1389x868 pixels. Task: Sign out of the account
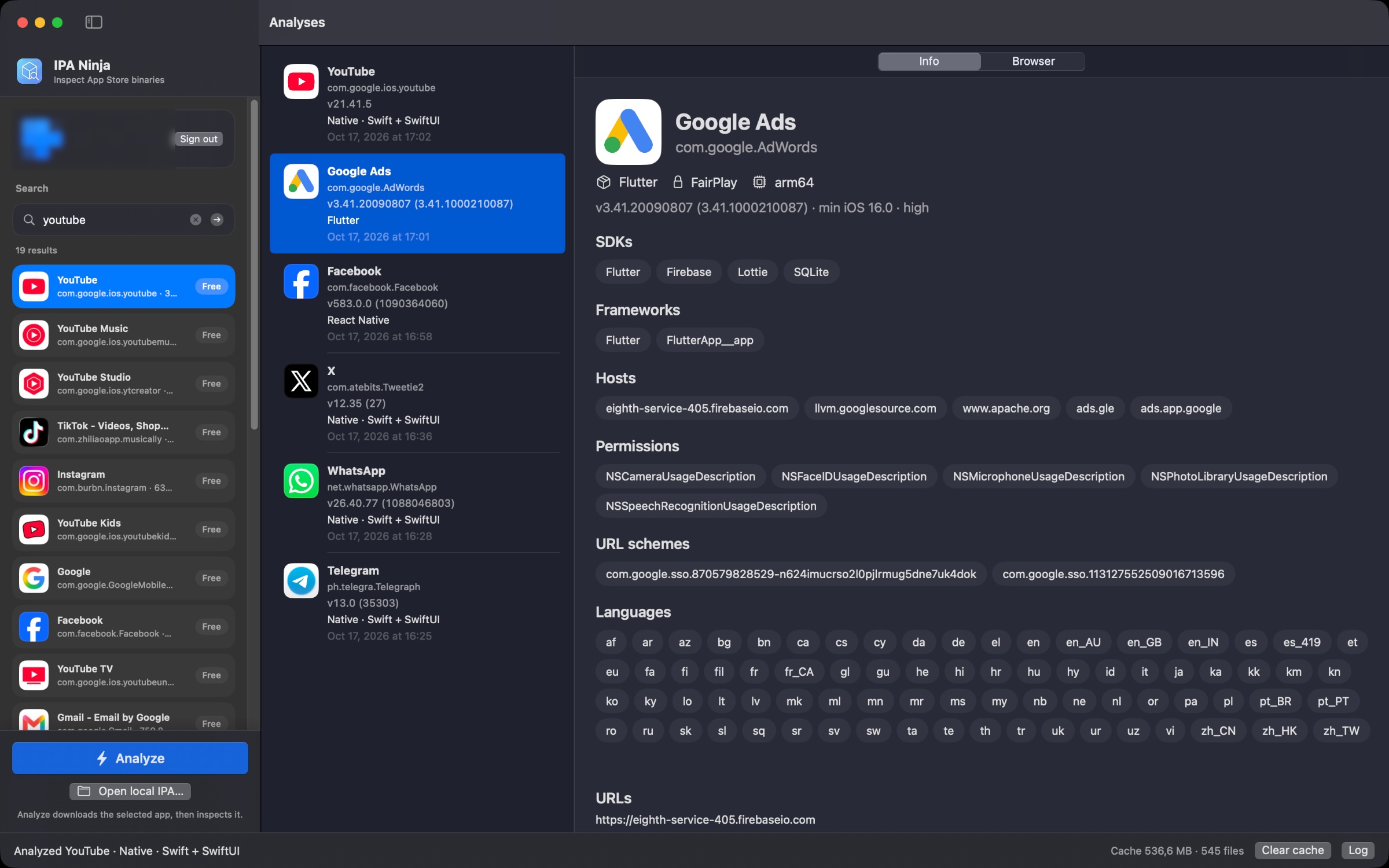199,139
